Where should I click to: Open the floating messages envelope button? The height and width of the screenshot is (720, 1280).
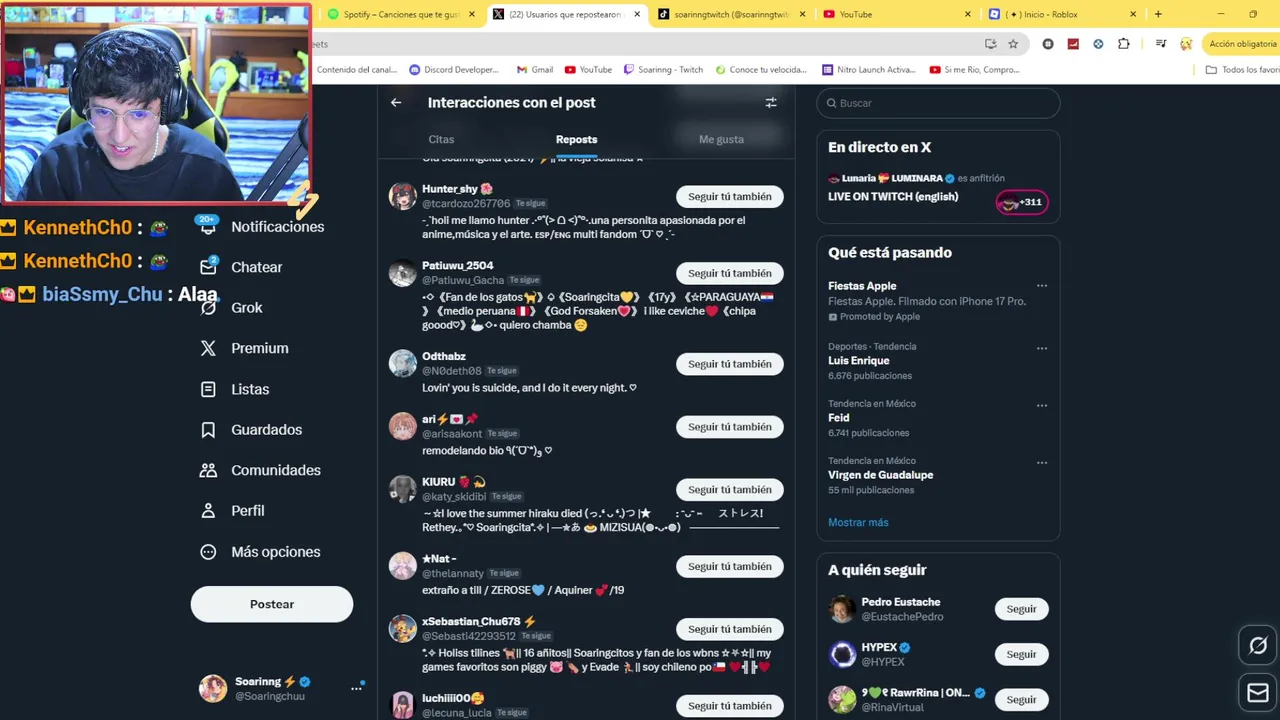tap(1258, 692)
